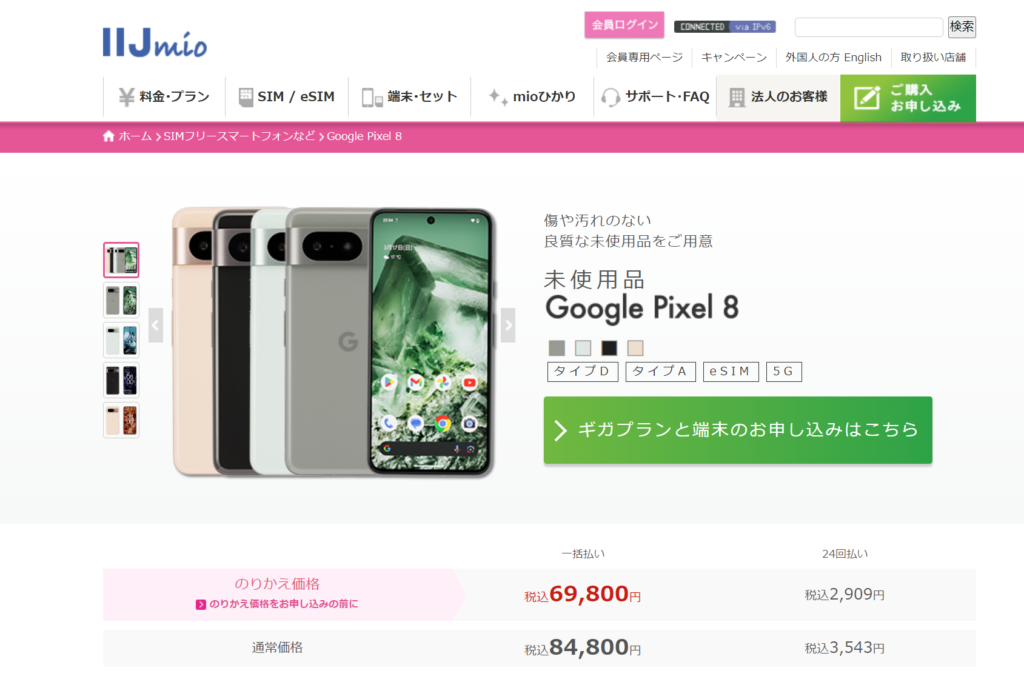Click the building icon for 法人のお客様
The image size is (1024, 682).
point(737,97)
